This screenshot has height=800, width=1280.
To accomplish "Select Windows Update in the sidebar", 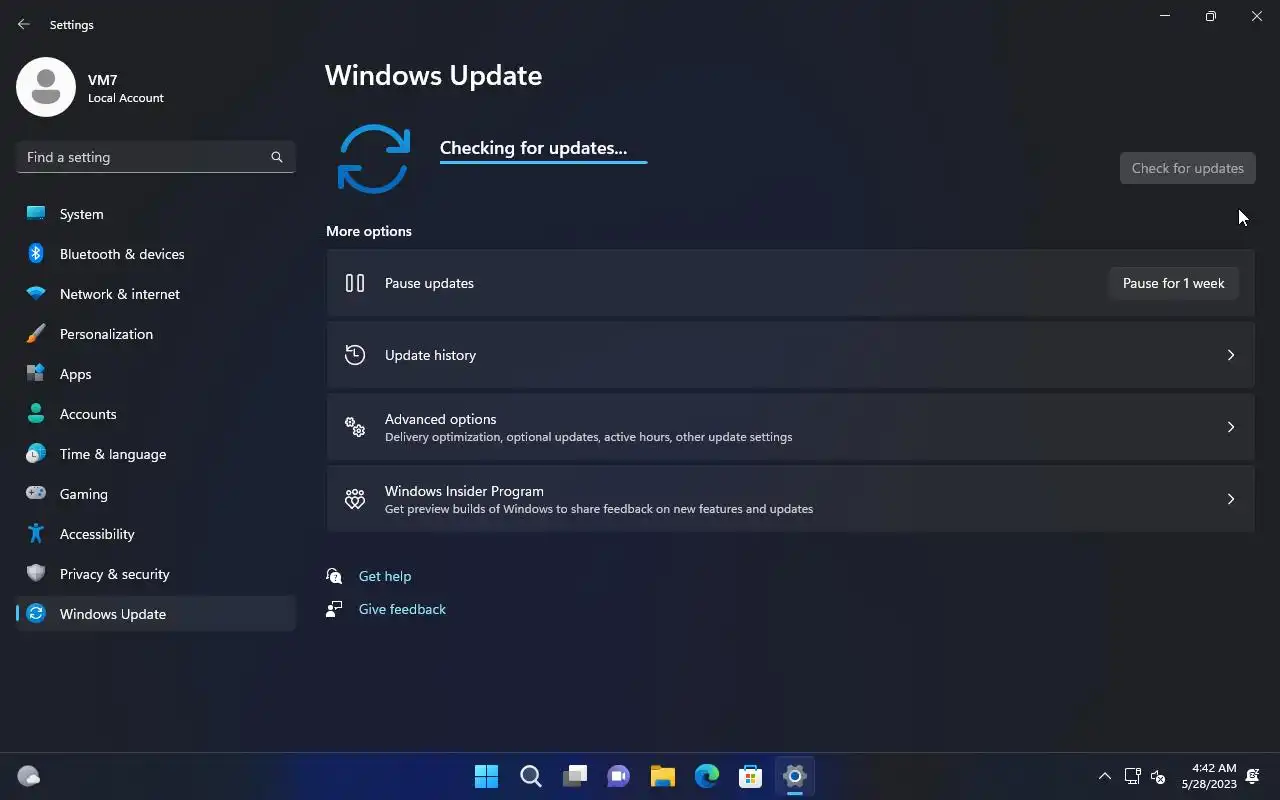I will (x=156, y=614).
